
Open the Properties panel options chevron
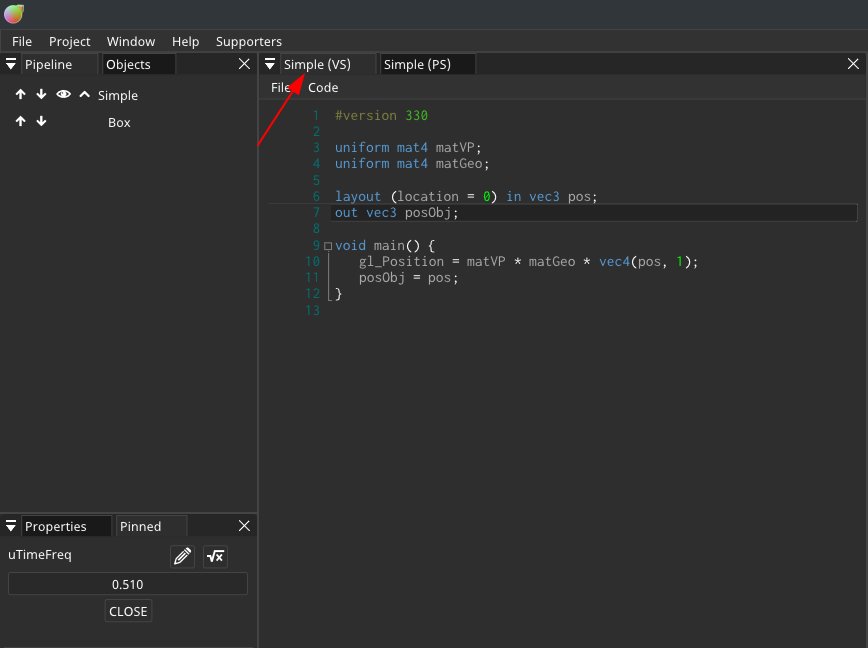(x=10, y=525)
